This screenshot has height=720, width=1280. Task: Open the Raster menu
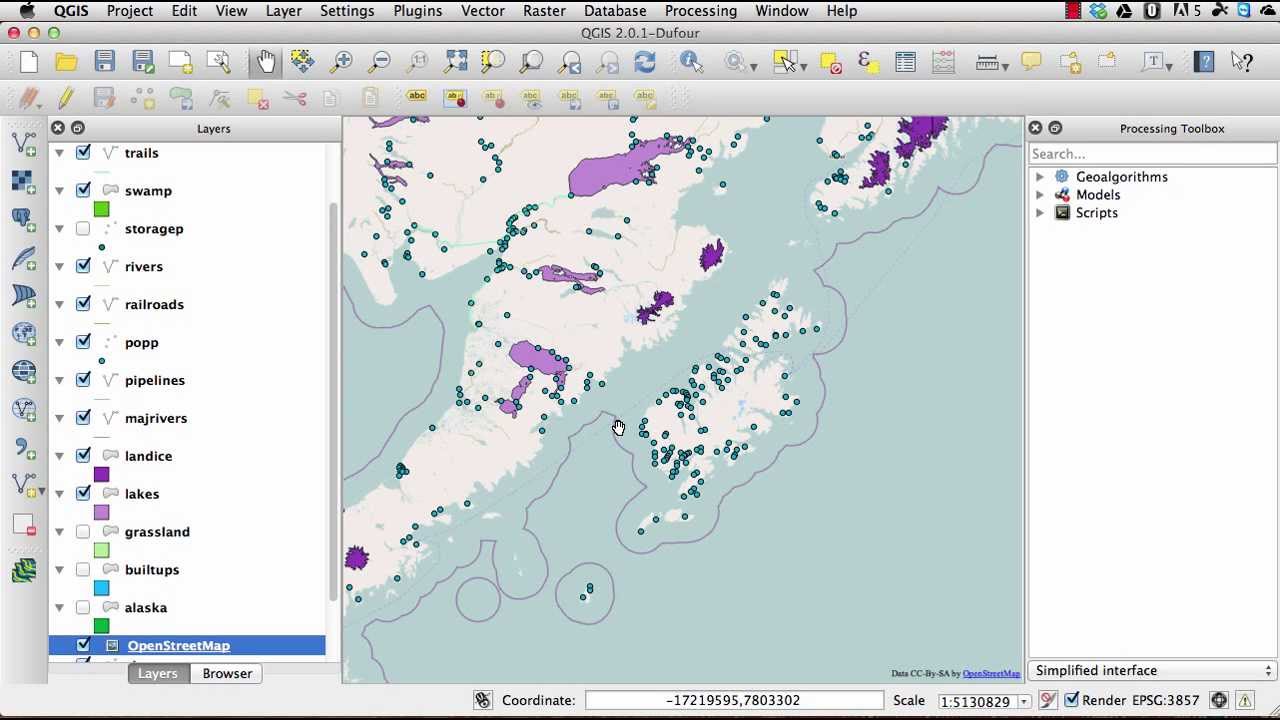point(544,11)
